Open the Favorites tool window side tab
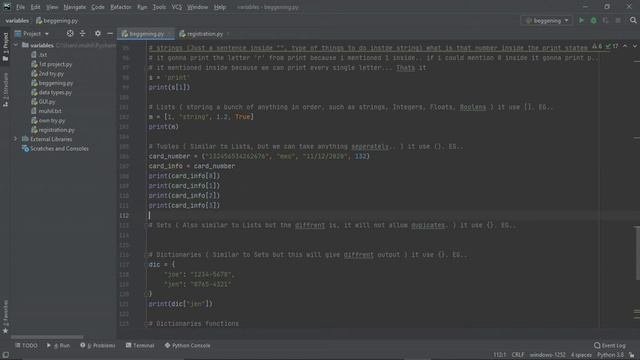 pyautogui.click(x=5, y=317)
